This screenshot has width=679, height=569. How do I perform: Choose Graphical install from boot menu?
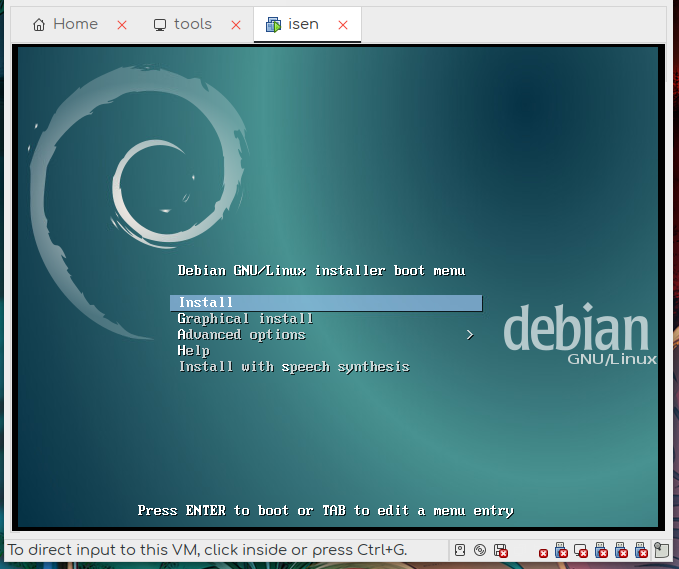point(245,318)
